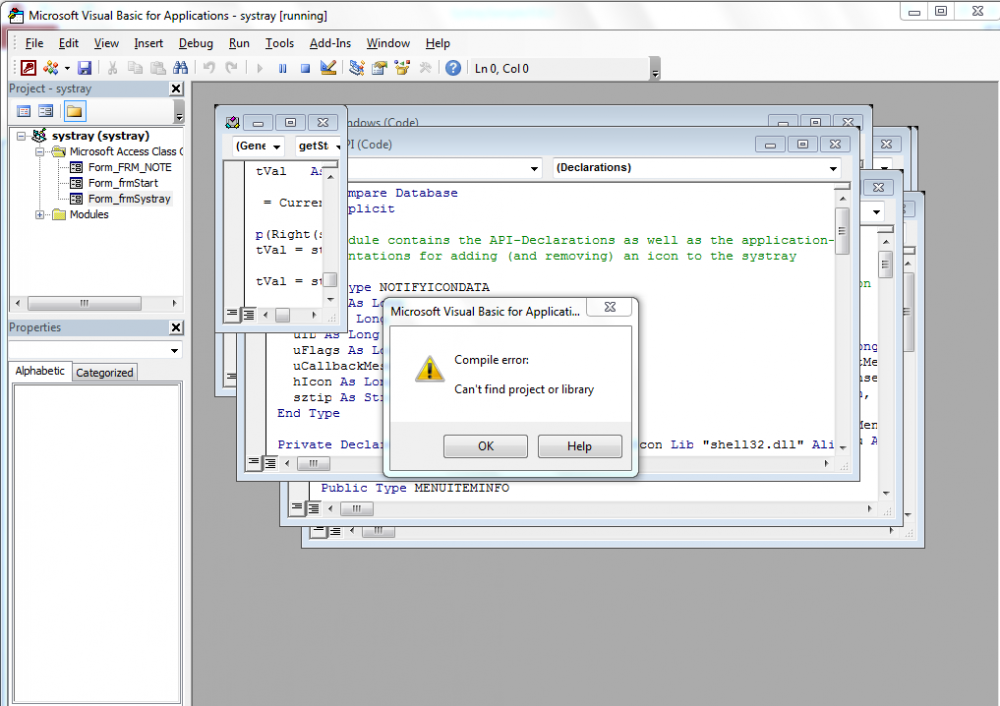Click the toolbar options arrow after Ln 0, Col 0

(x=655, y=70)
